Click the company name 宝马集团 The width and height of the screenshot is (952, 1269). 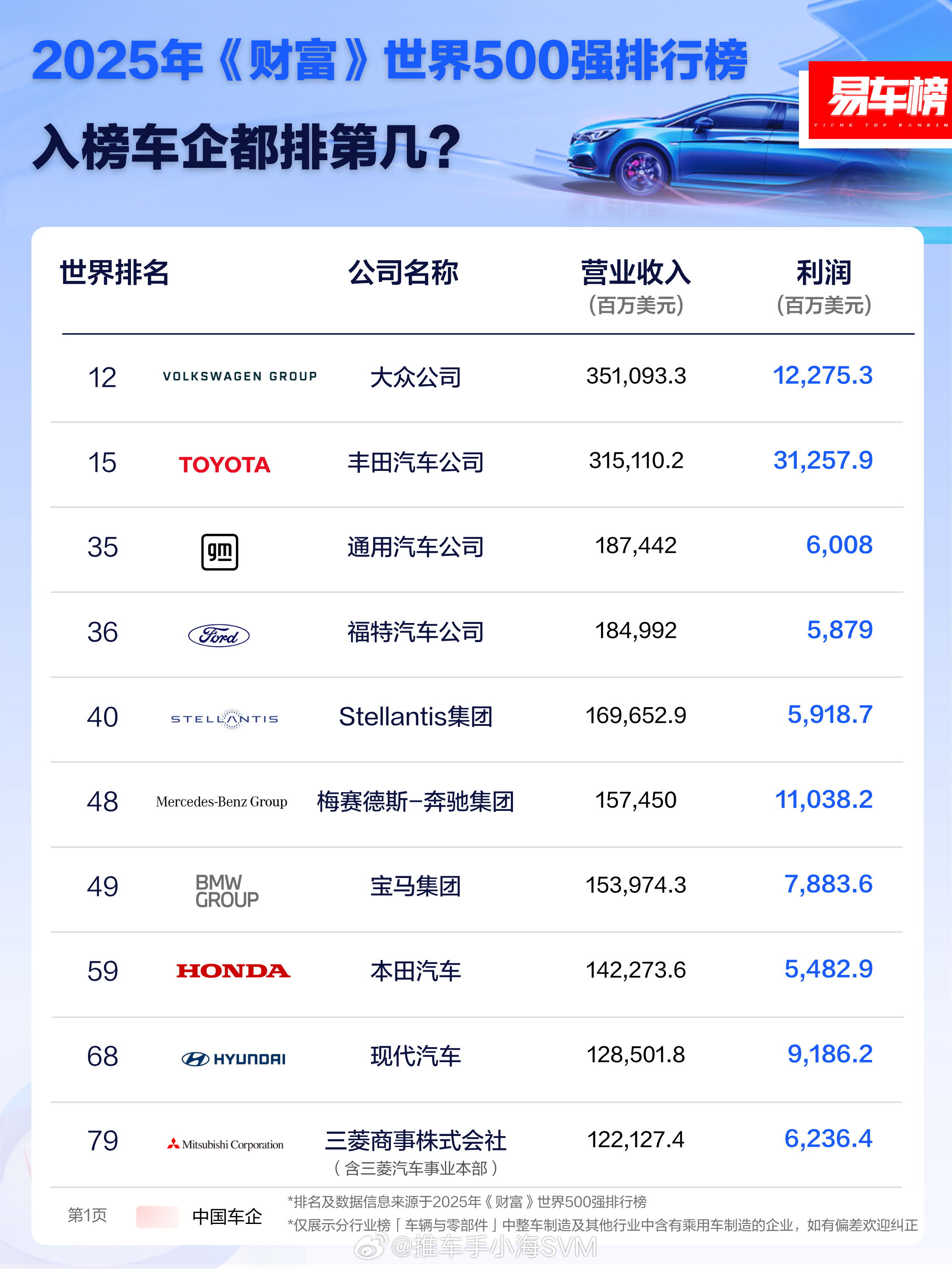pyautogui.click(x=416, y=887)
